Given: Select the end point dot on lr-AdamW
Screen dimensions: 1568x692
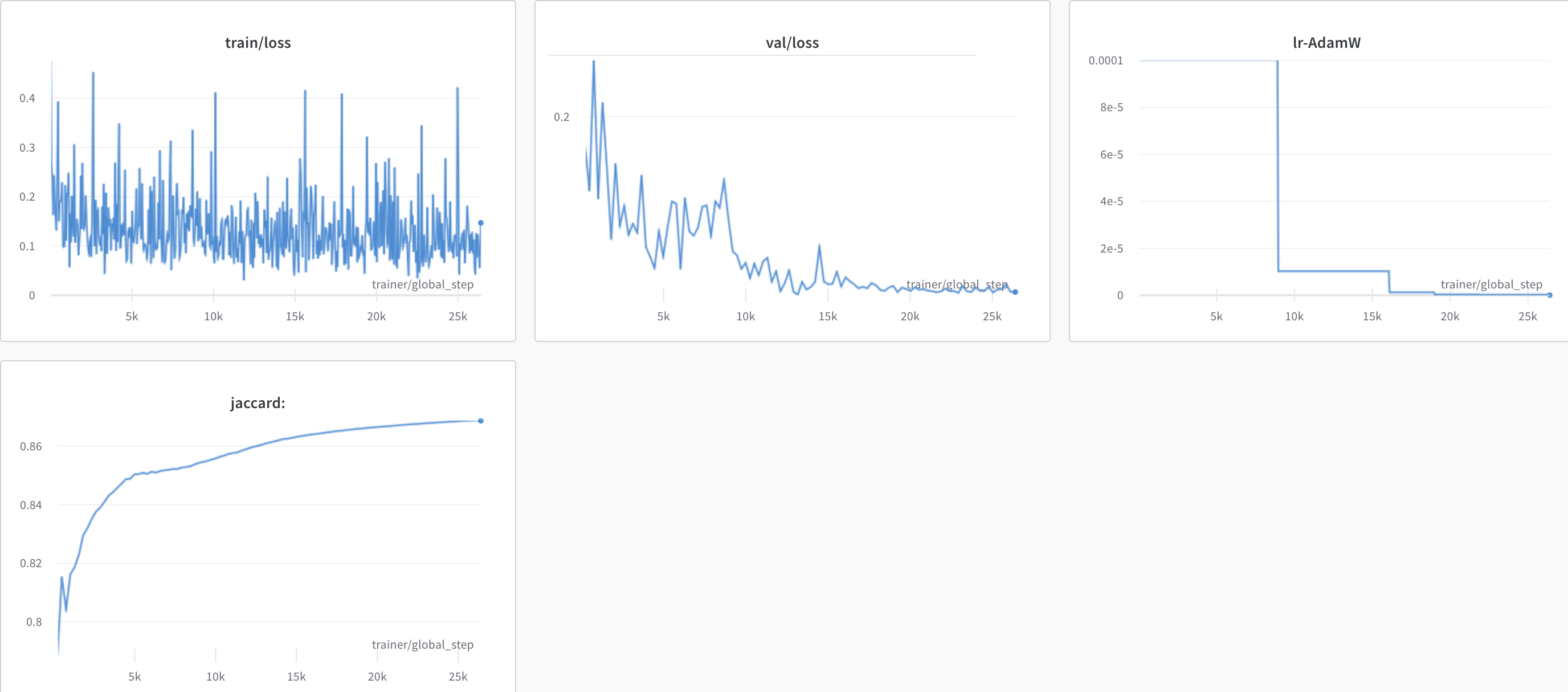Looking at the screenshot, I should 1550,295.
